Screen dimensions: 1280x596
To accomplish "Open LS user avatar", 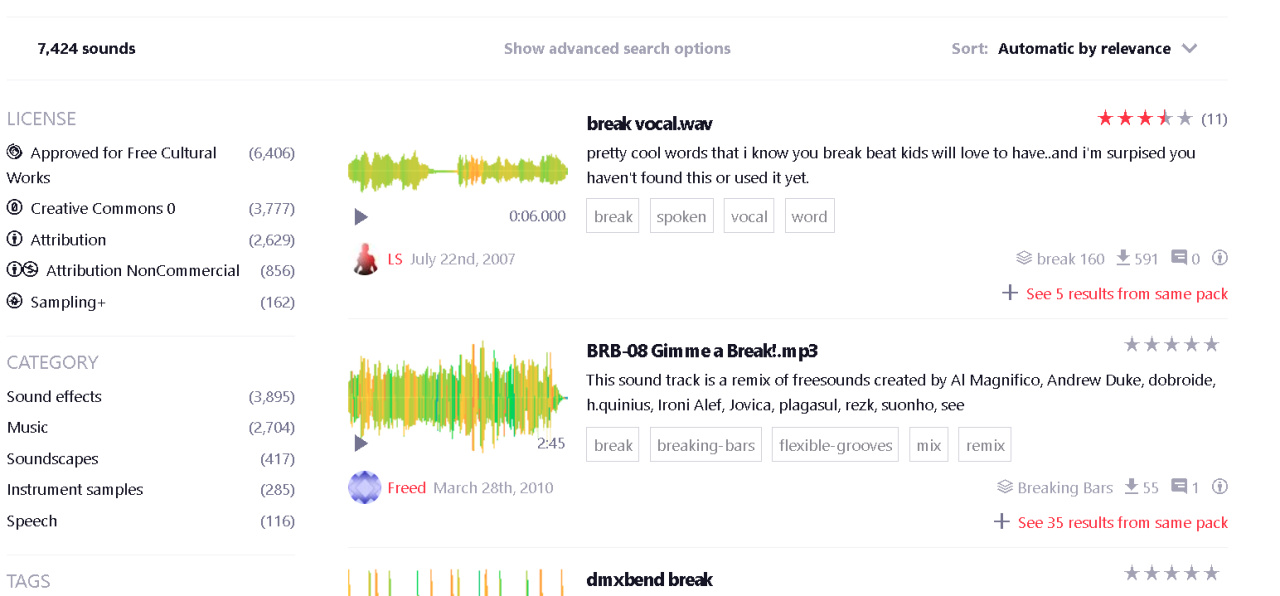I will [x=365, y=259].
